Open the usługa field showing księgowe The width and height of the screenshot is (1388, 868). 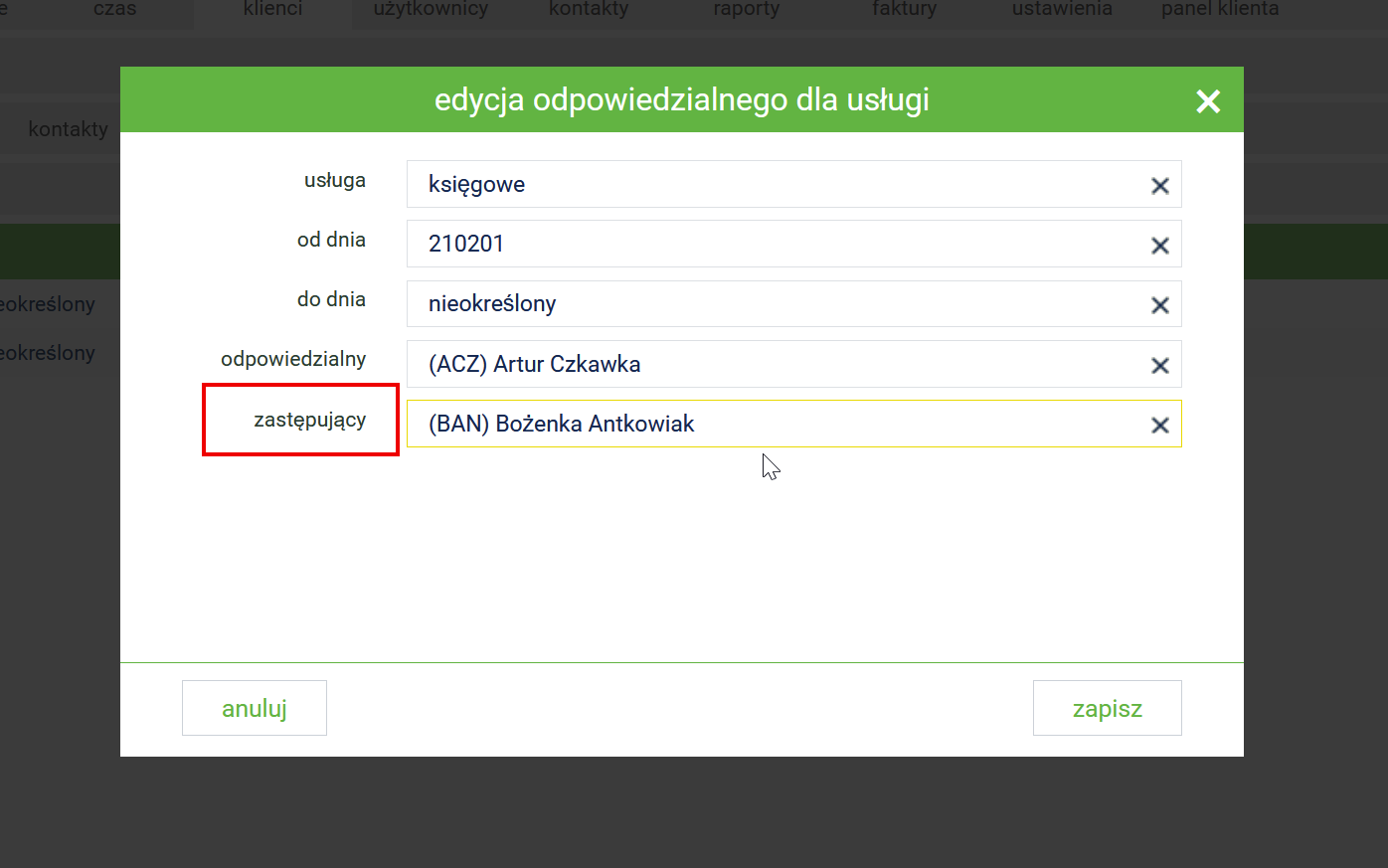click(776, 185)
